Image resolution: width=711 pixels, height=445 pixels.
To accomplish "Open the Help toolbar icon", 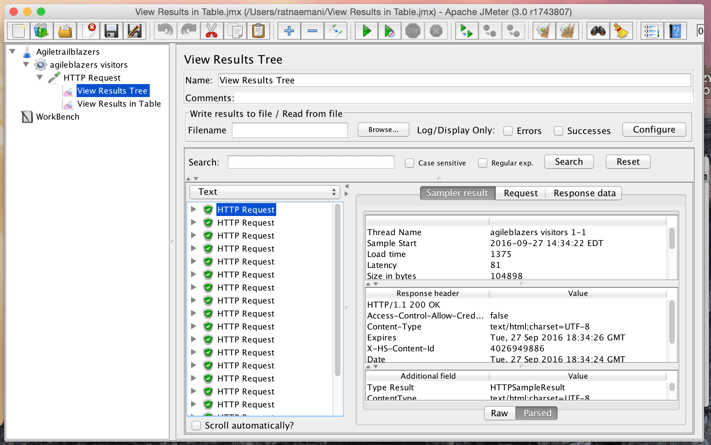I will [x=675, y=31].
